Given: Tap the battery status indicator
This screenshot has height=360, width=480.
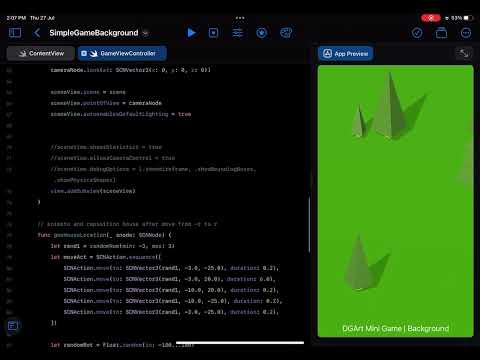Looking at the screenshot, I should pyautogui.click(x=468, y=18).
